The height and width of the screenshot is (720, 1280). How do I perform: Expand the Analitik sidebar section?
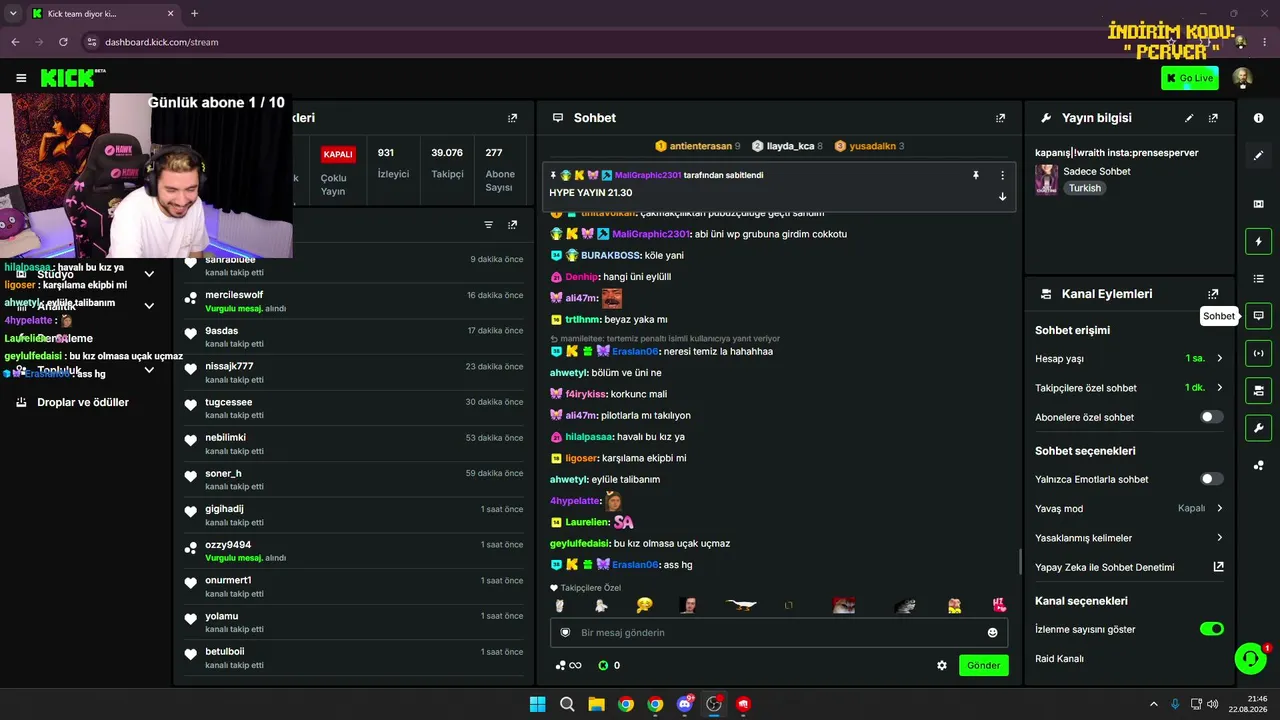tap(149, 306)
